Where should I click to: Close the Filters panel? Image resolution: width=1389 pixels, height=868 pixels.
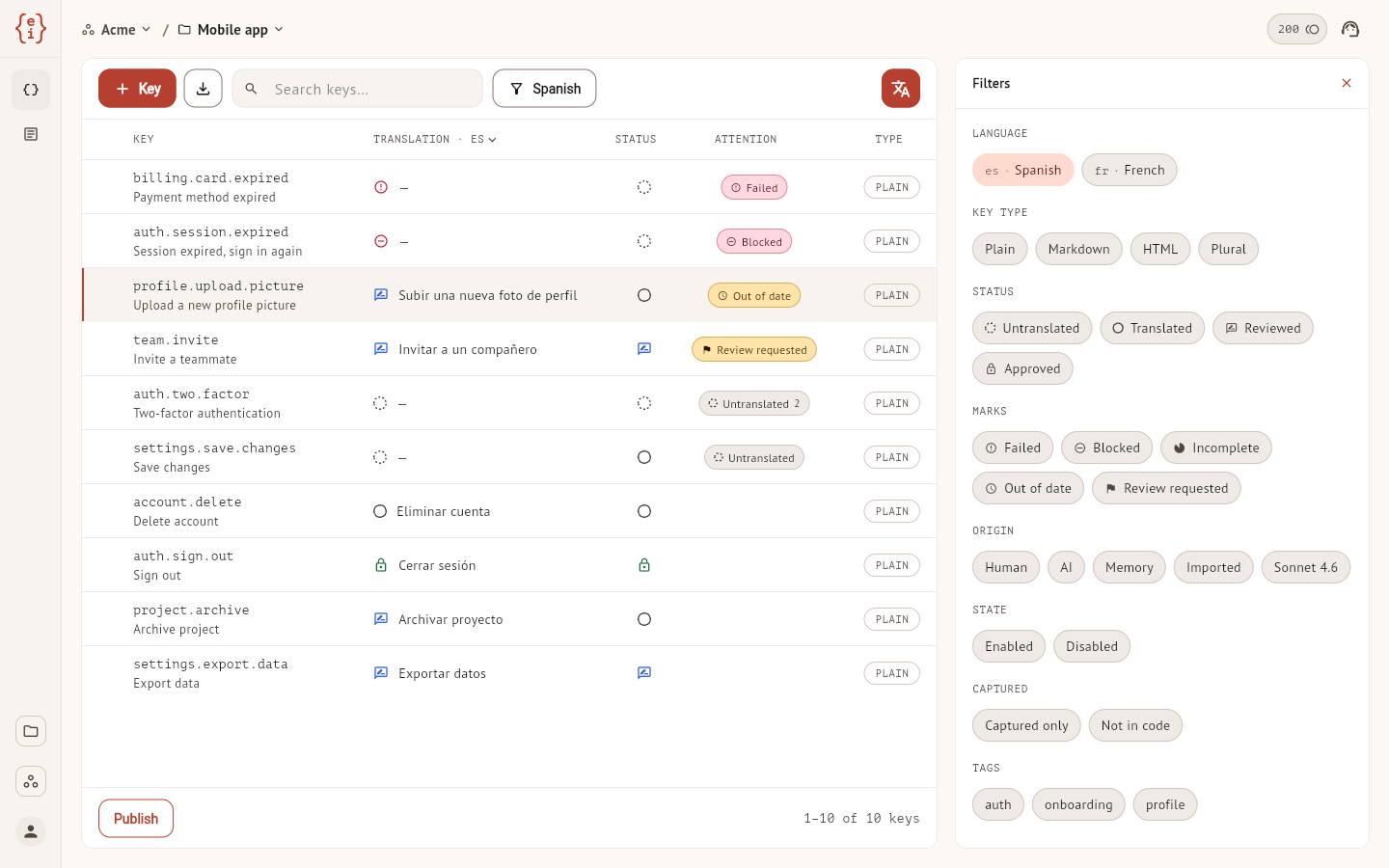point(1347,83)
